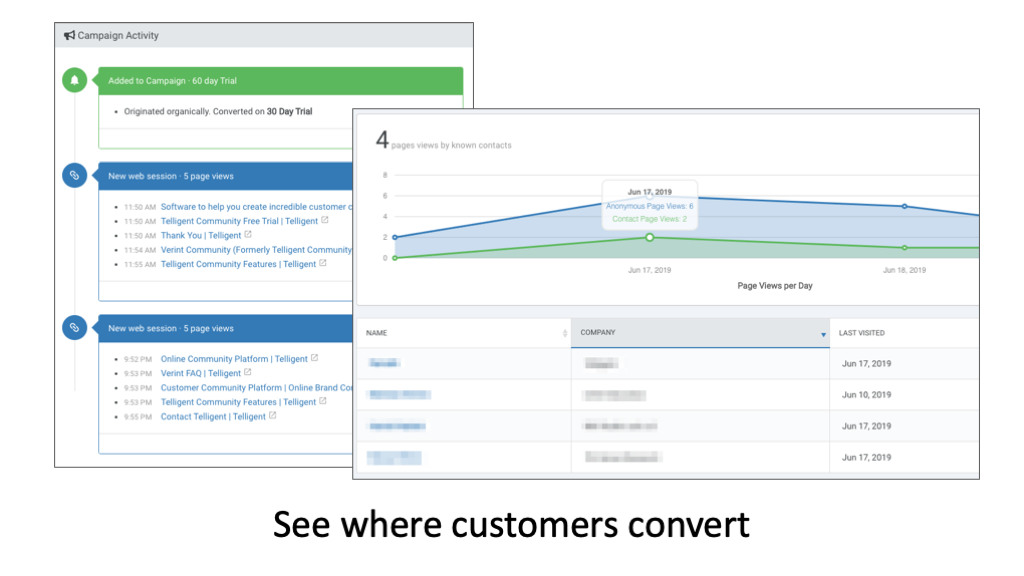Click '30 Day Trial' bold text
This screenshot has width=1024, height=576.
pyautogui.click(x=289, y=112)
